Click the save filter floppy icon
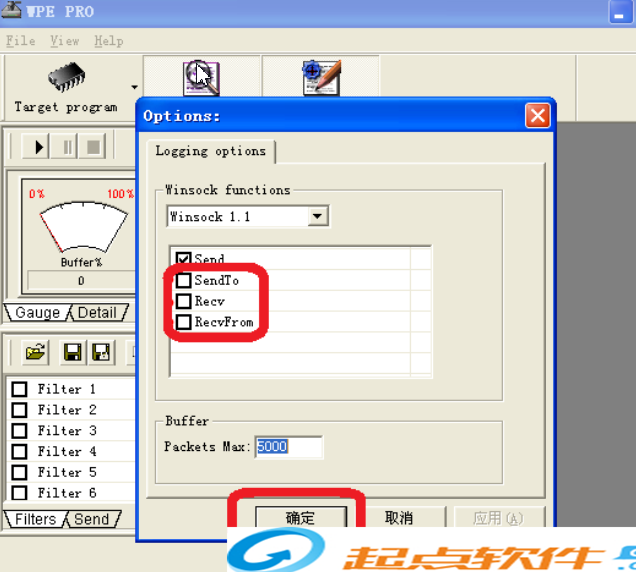 pos(73,352)
